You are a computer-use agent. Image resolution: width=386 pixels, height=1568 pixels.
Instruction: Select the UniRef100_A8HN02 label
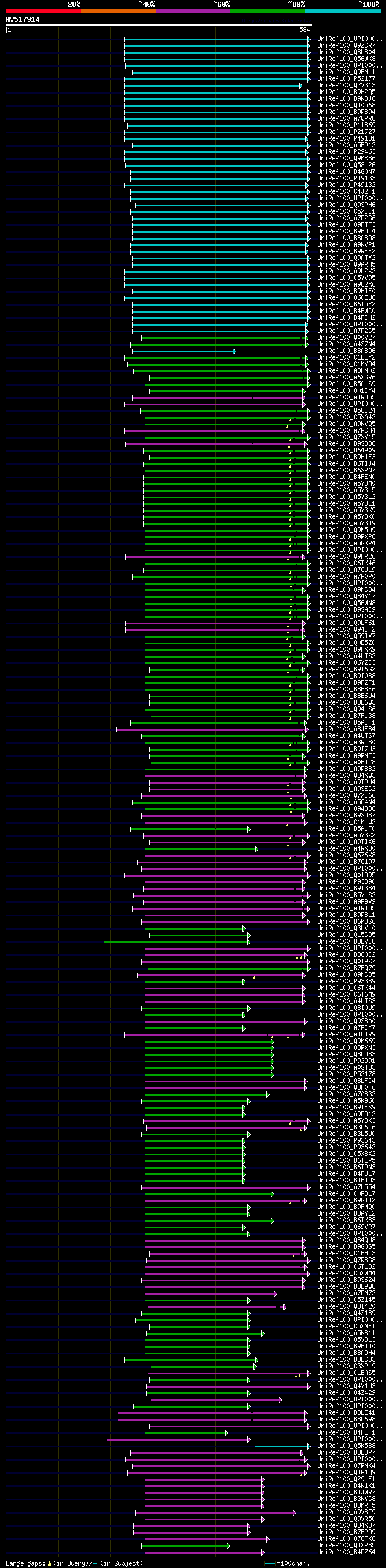346,371
